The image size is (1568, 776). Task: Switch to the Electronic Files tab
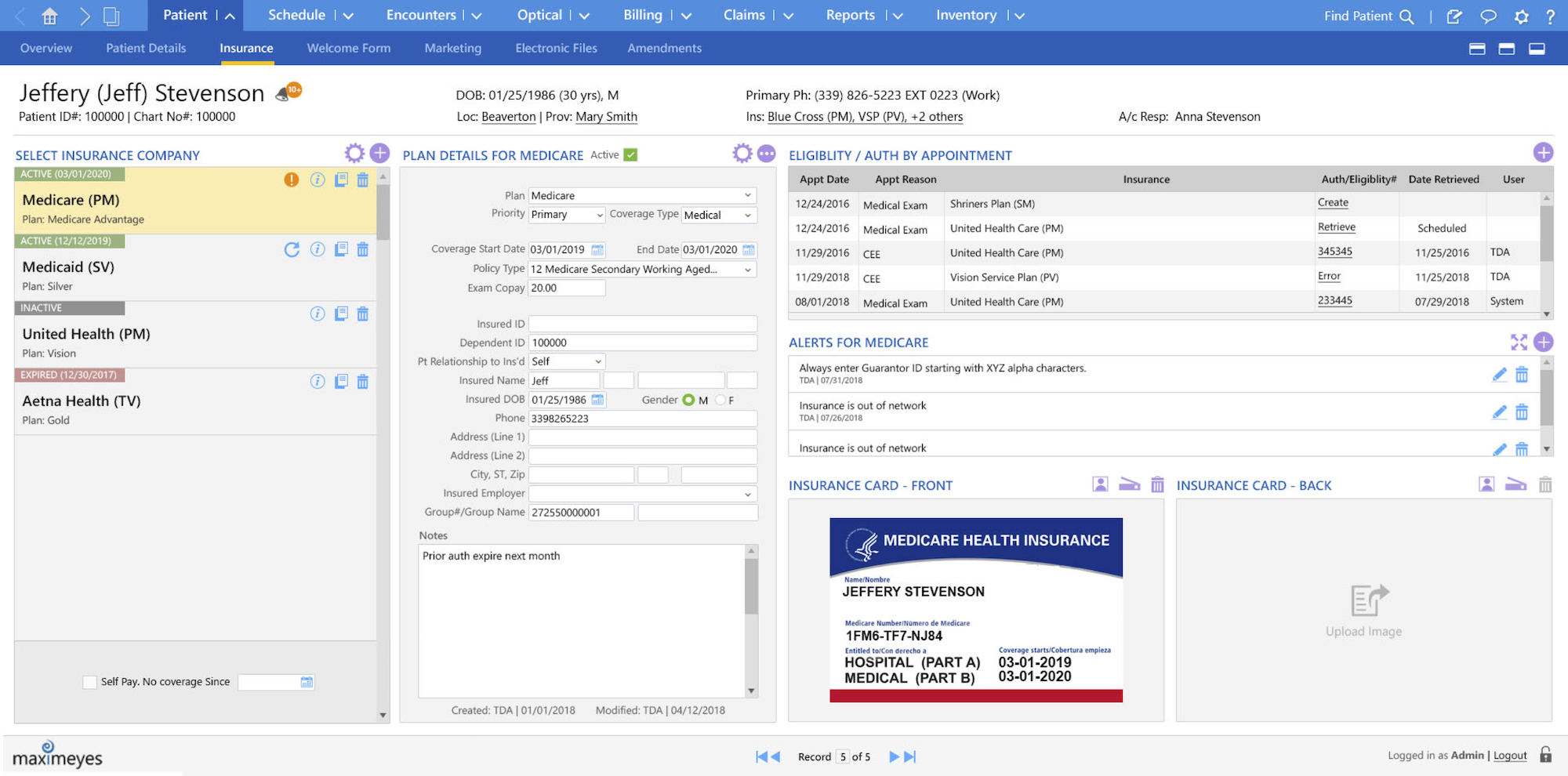click(x=556, y=48)
